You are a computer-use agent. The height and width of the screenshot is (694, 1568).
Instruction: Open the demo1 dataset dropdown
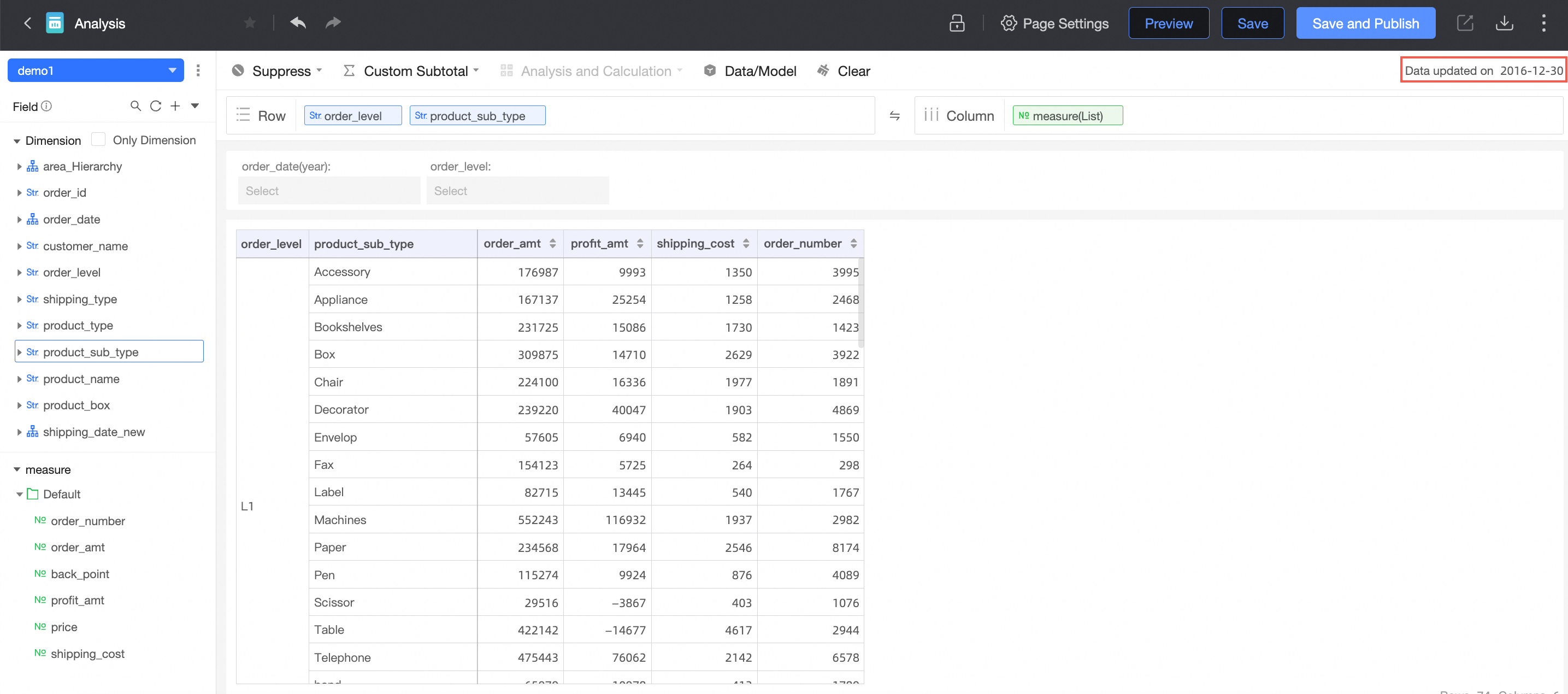click(x=96, y=70)
